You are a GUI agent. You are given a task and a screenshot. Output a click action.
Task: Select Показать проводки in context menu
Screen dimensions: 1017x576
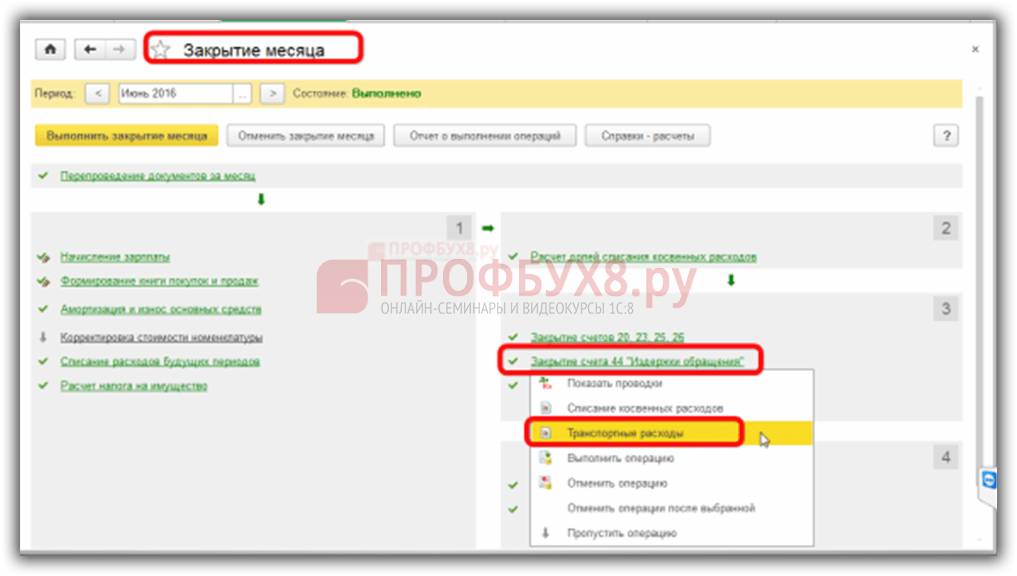pyautogui.click(x=614, y=383)
